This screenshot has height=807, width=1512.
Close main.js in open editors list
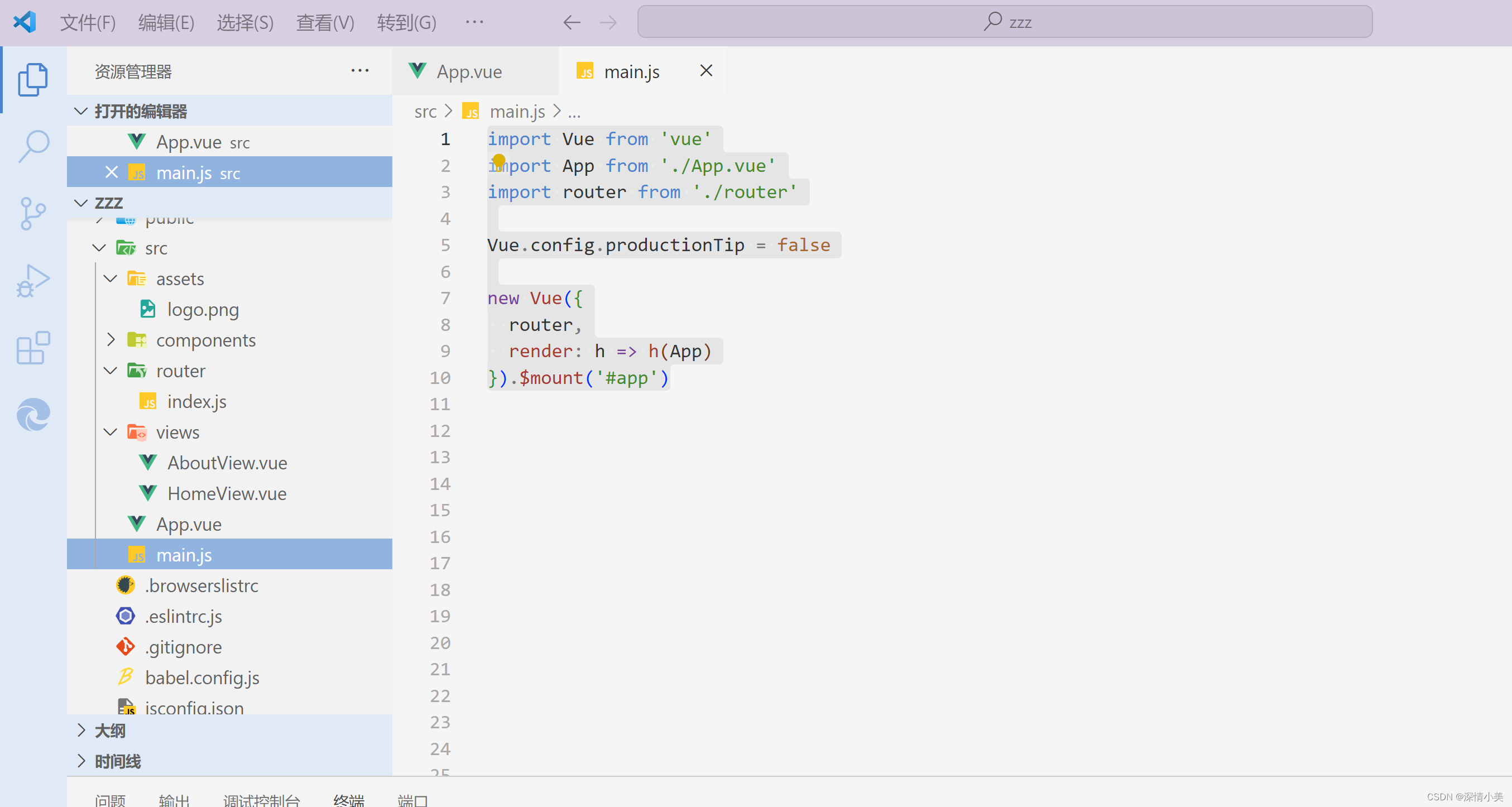(x=111, y=172)
